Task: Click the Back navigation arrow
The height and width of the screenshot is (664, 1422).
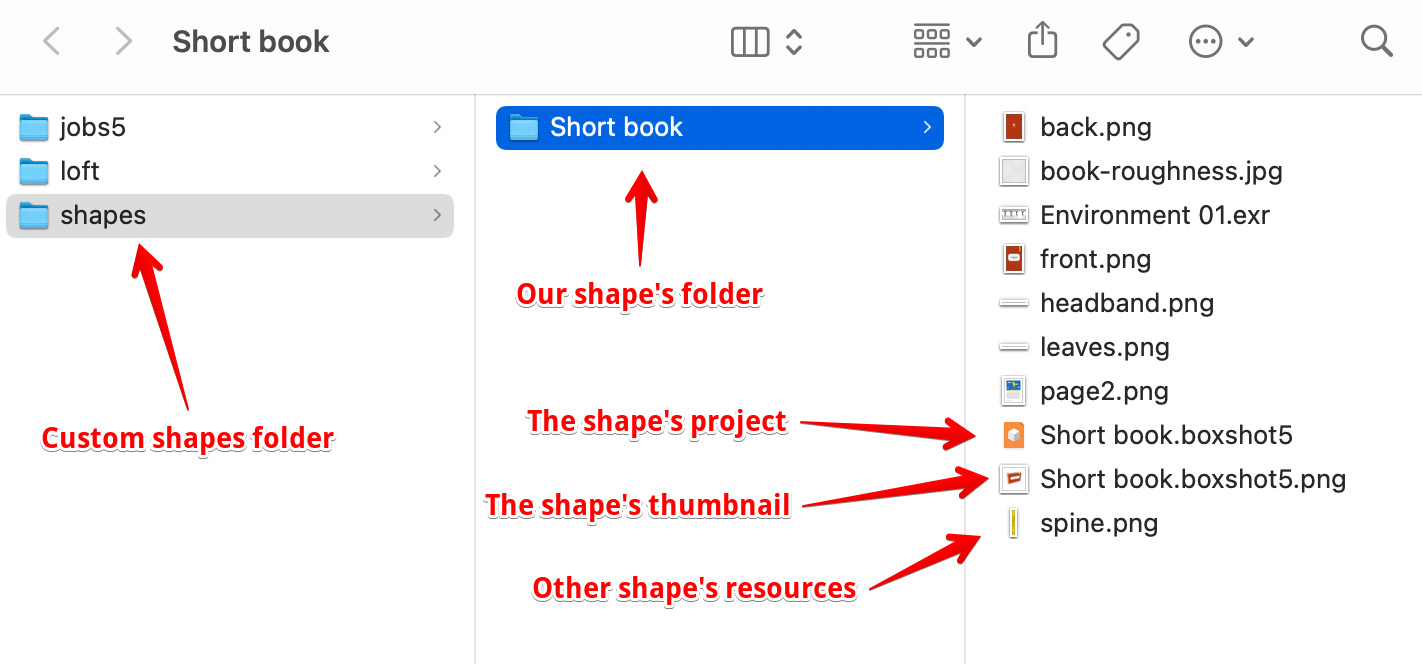Action: pos(52,42)
